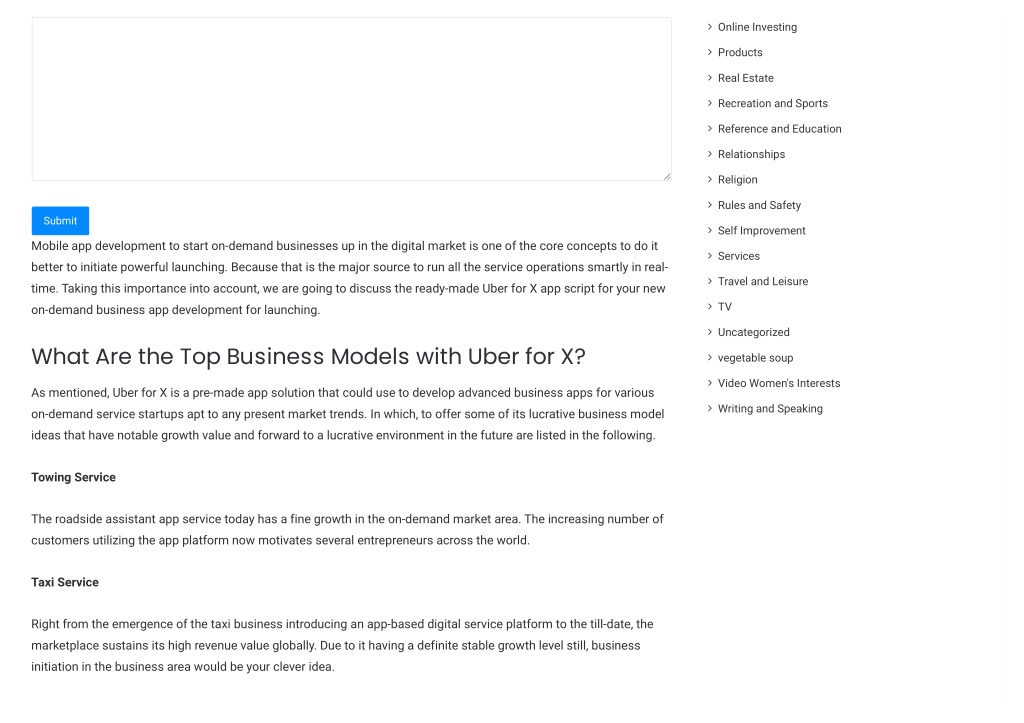
Task: Click the chevron icon beside Services
Action: click(710, 255)
